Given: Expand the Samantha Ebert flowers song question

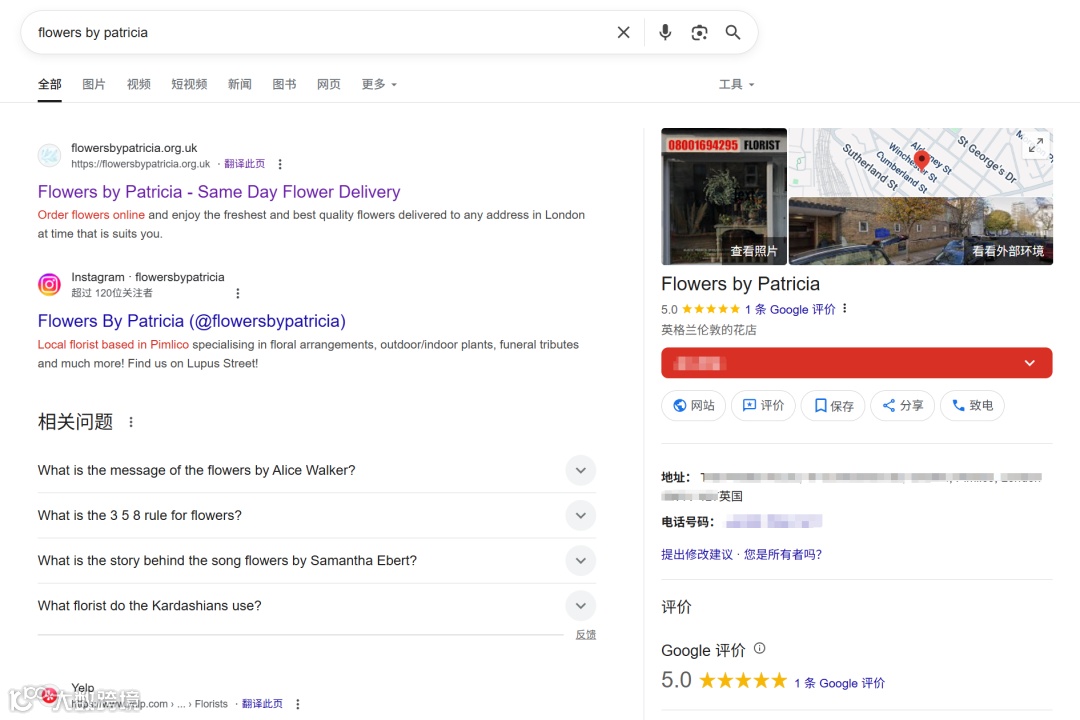Looking at the screenshot, I should pyautogui.click(x=581, y=561).
